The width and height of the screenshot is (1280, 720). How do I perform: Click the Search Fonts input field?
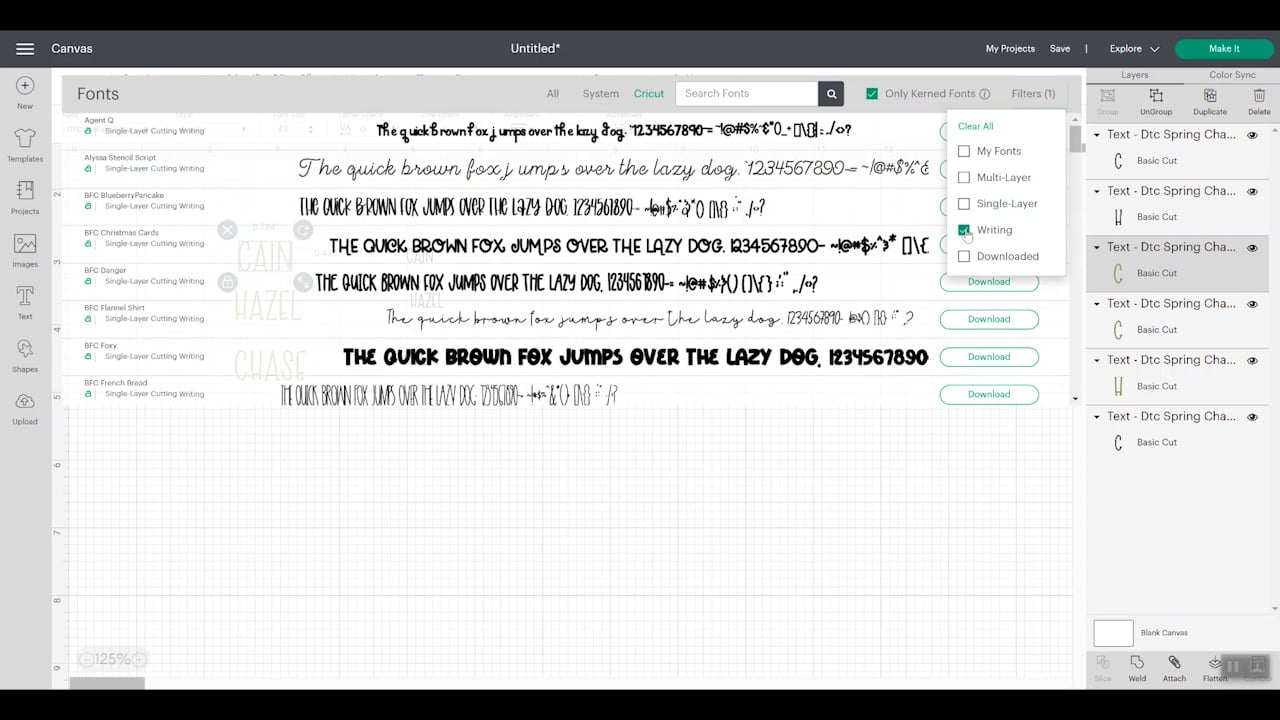coord(747,93)
